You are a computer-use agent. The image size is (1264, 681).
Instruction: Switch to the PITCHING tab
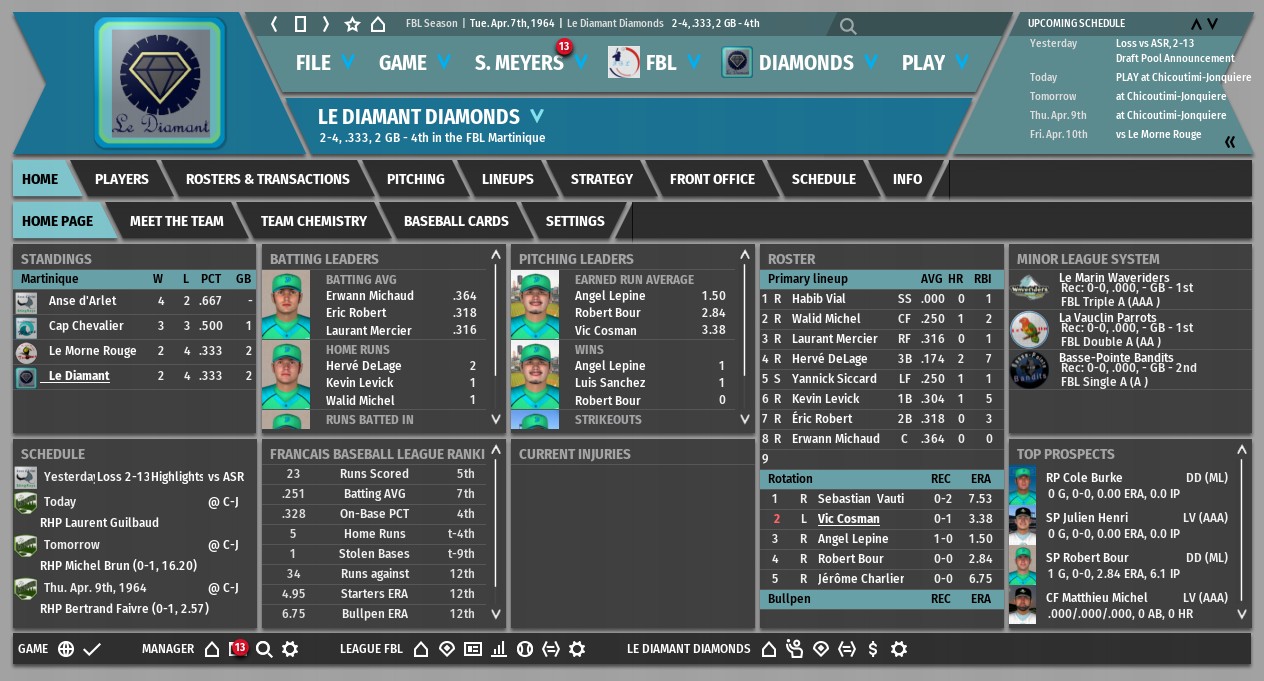click(415, 179)
